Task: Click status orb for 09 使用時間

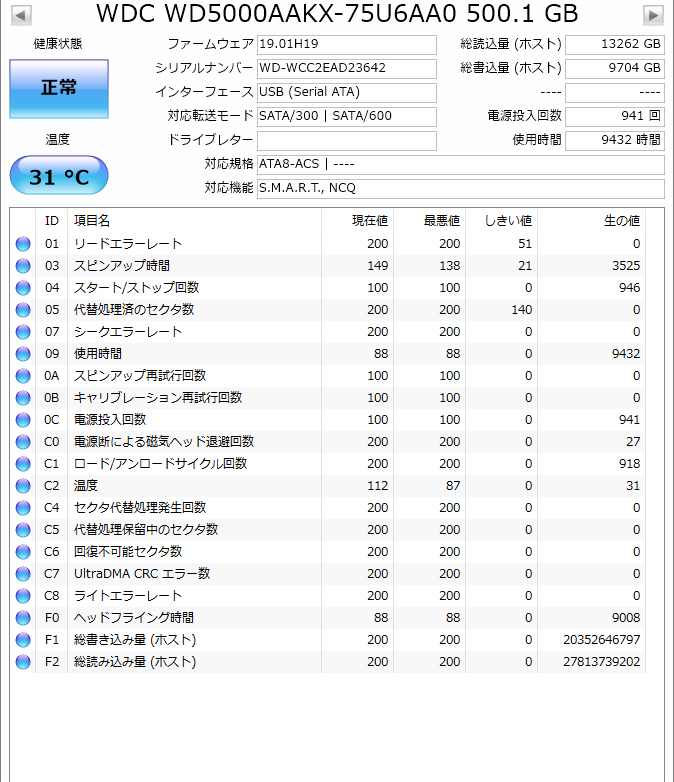Action: [23, 354]
